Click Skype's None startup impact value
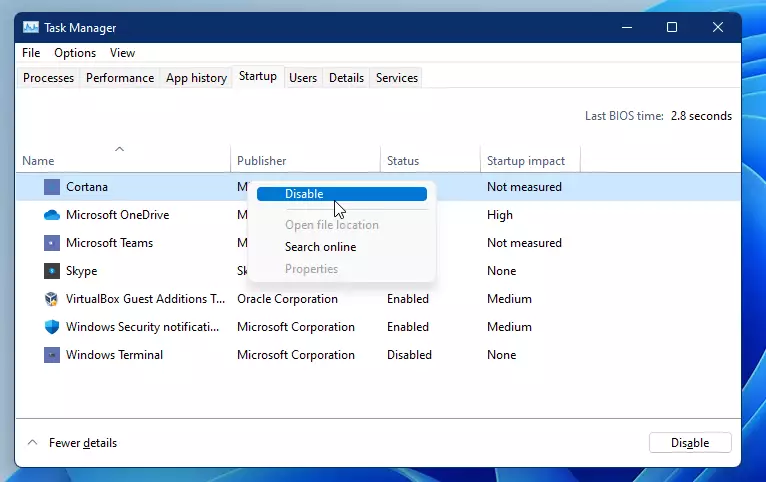This screenshot has height=482, width=766. pyautogui.click(x=501, y=271)
